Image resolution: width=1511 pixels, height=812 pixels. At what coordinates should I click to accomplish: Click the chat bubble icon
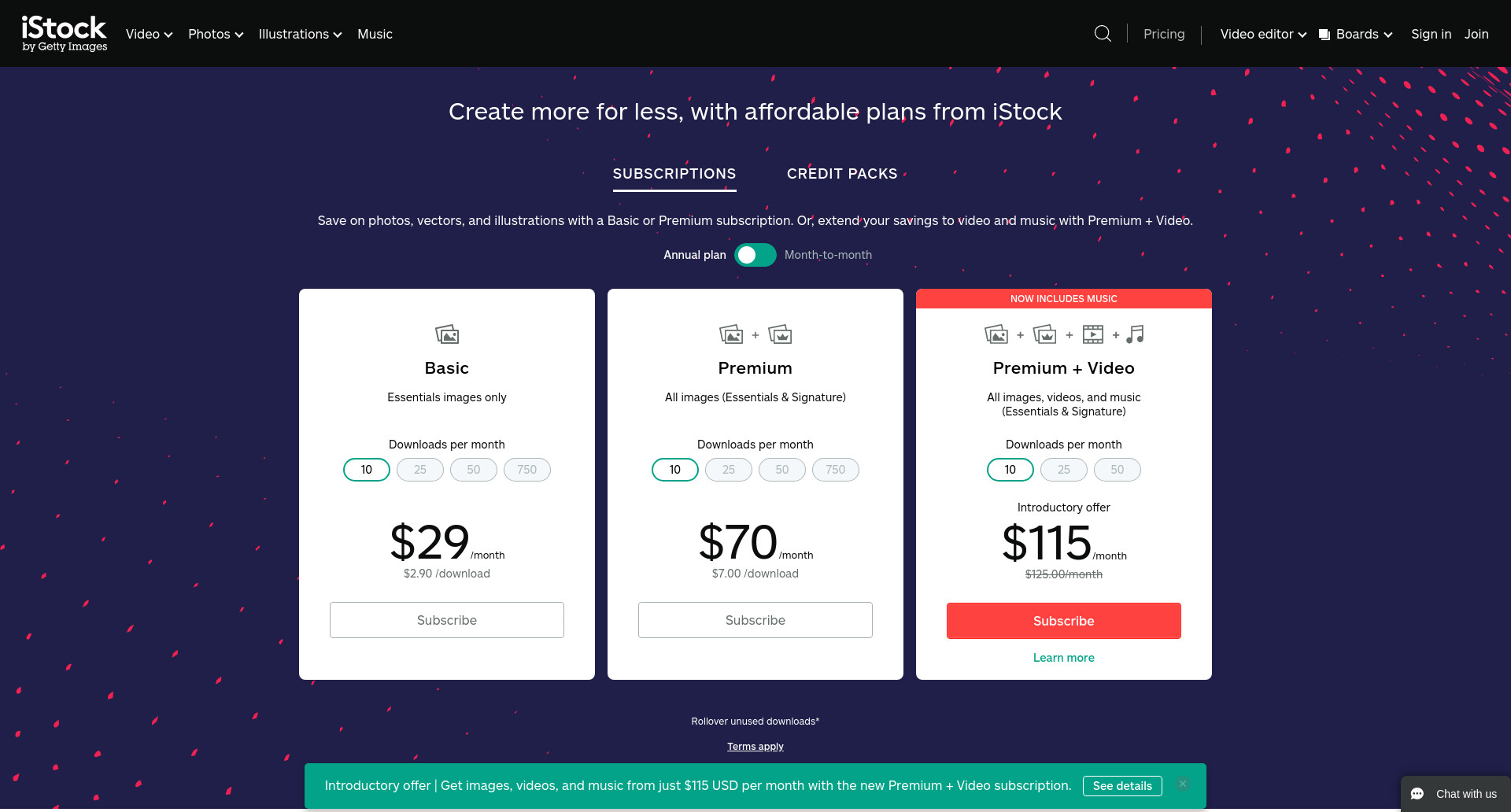1417,794
